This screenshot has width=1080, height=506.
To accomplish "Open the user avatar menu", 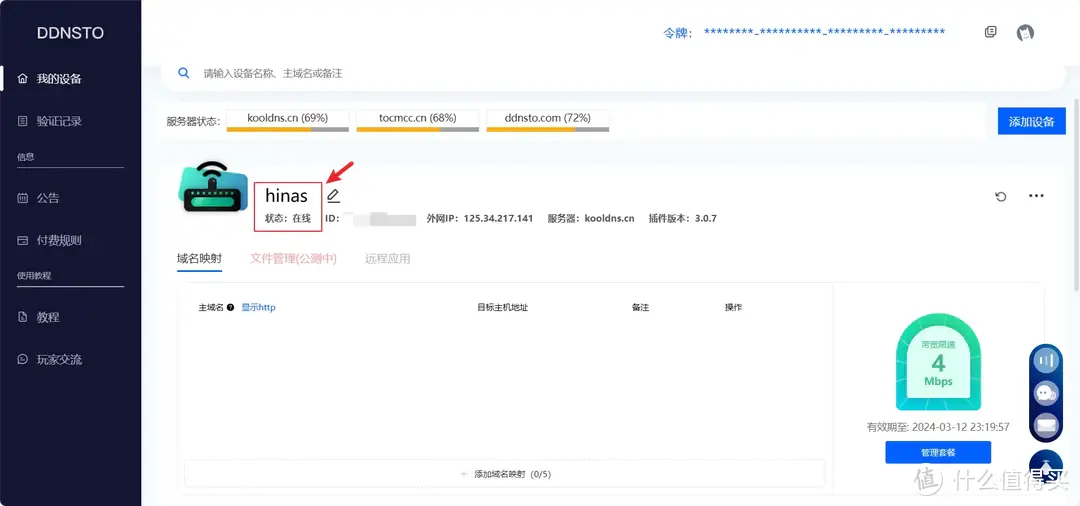I will [x=1026, y=32].
